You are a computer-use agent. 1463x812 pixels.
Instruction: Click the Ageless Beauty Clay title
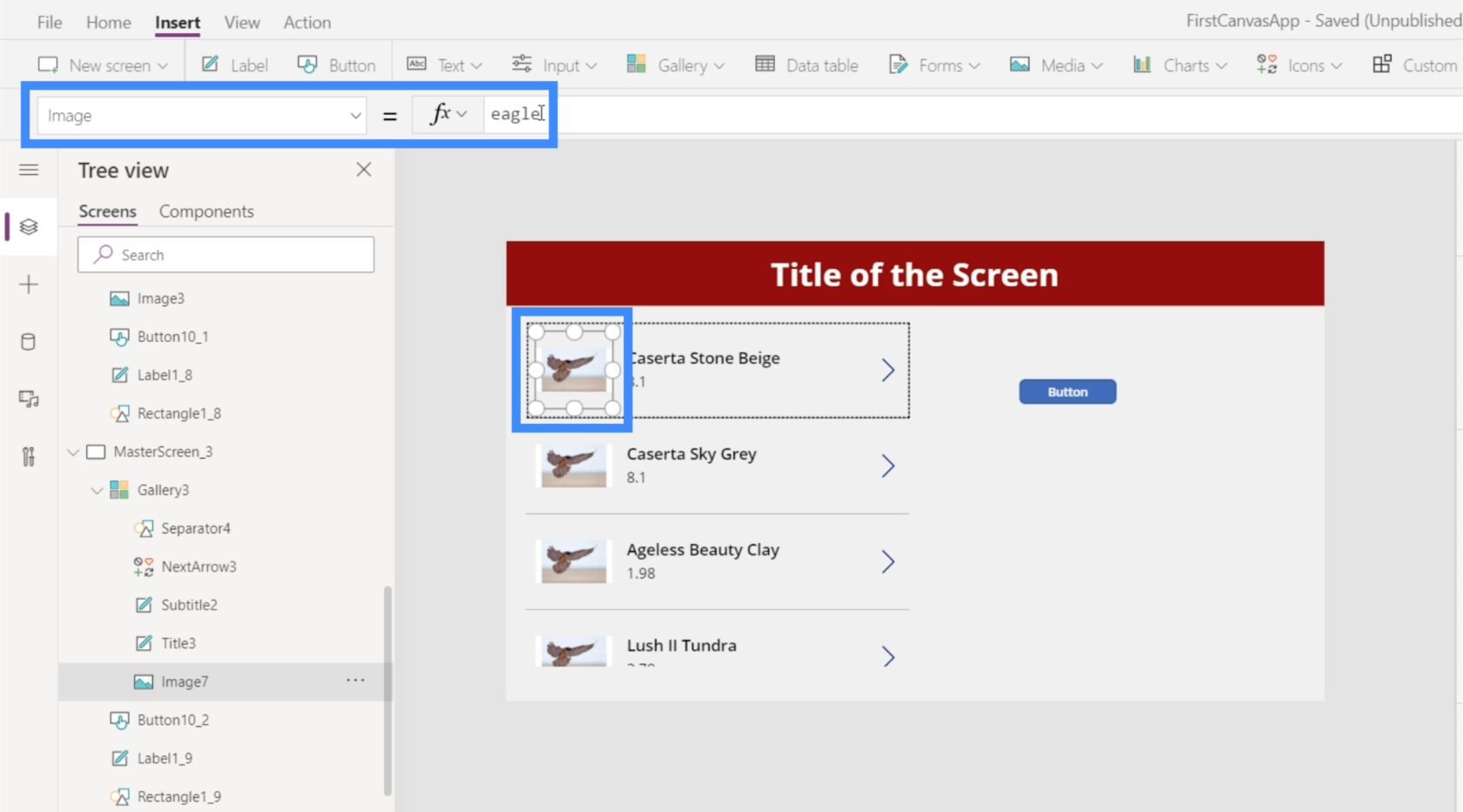pos(703,549)
